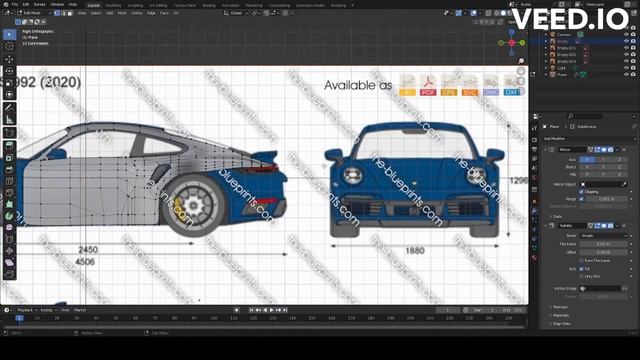The width and height of the screenshot is (640, 360).
Task: Click the play animation button
Action: coord(272,310)
